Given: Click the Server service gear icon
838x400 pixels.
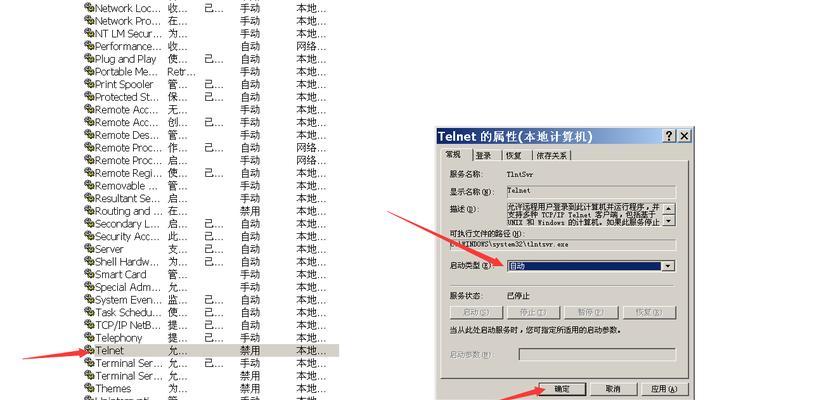Looking at the screenshot, I should [89, 249].
